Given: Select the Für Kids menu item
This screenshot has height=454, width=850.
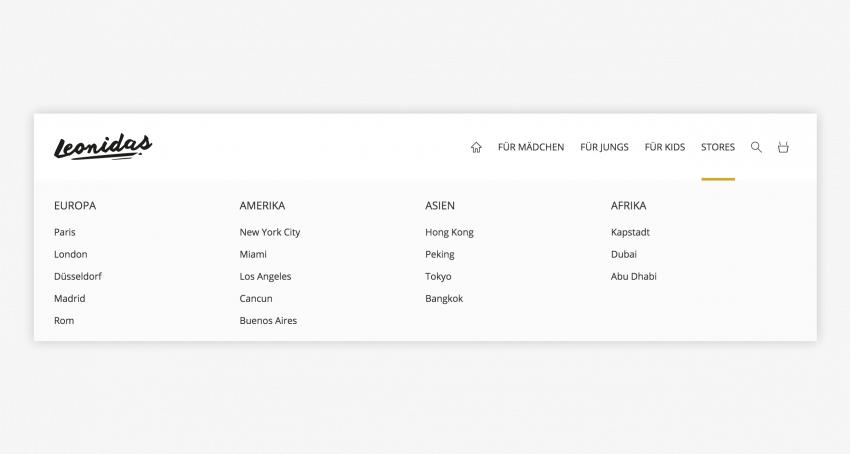Looking at the screenshot, I should pyautogui.click(x=665, y=147).
